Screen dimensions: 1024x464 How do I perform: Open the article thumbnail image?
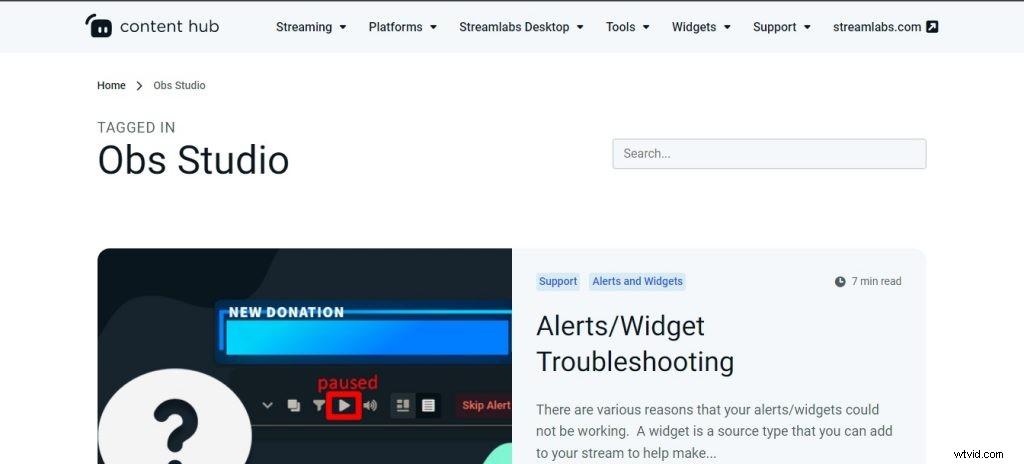click(x=304, y=356)
